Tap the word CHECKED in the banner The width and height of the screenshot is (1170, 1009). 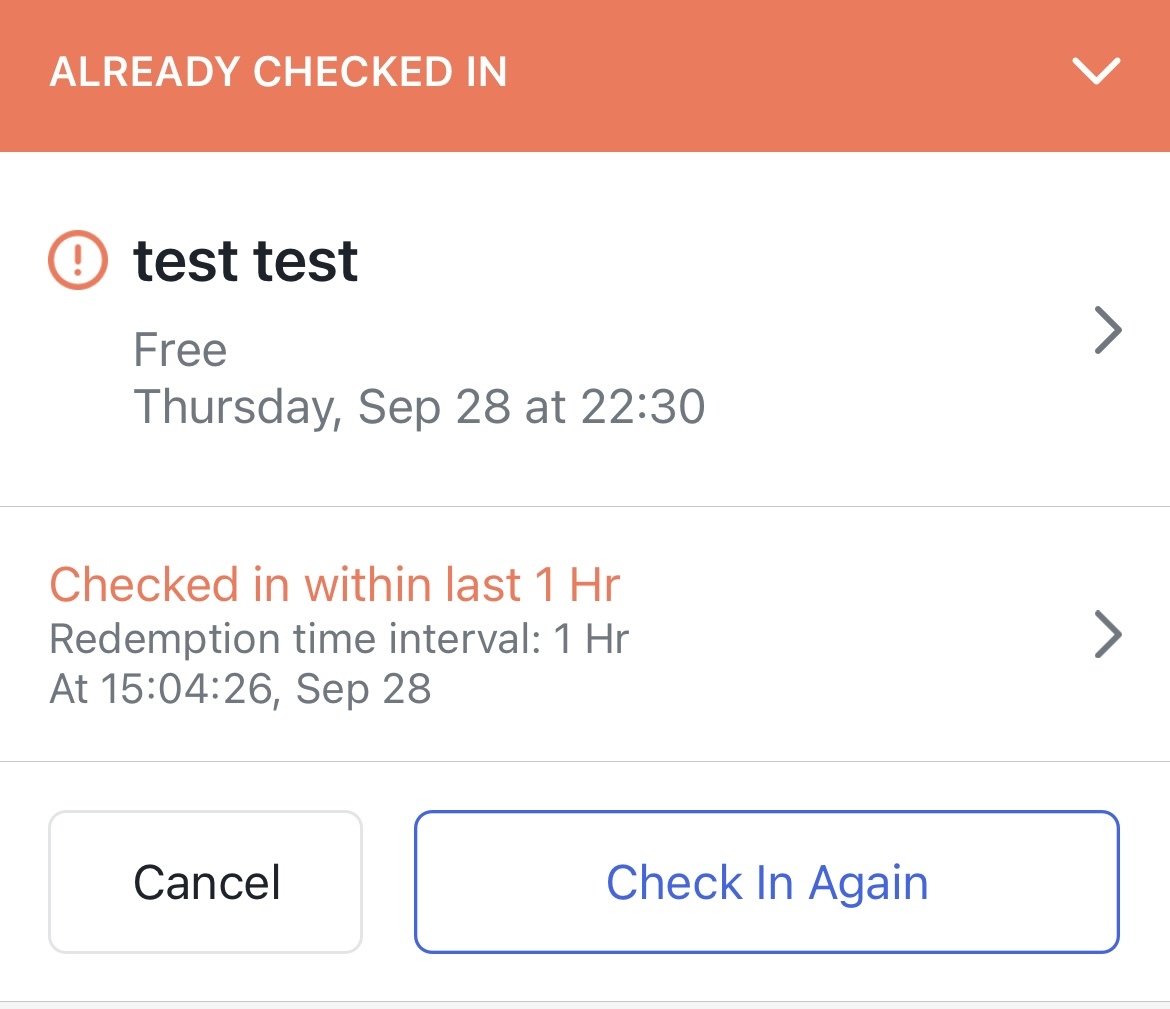pos(353,72)
